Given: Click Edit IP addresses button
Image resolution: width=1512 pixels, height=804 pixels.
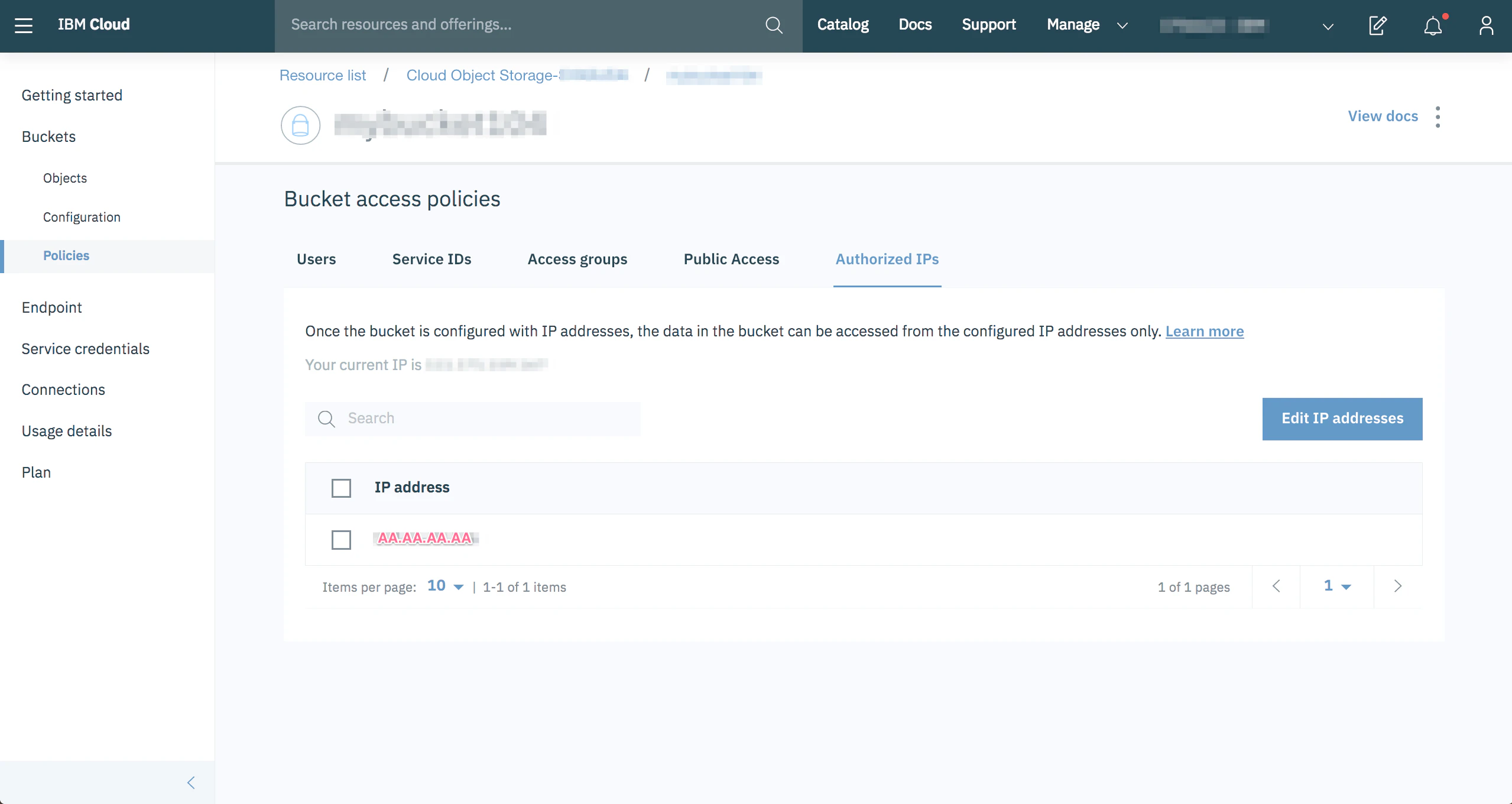Looking at the screenshot, I should pos(1342,419).
